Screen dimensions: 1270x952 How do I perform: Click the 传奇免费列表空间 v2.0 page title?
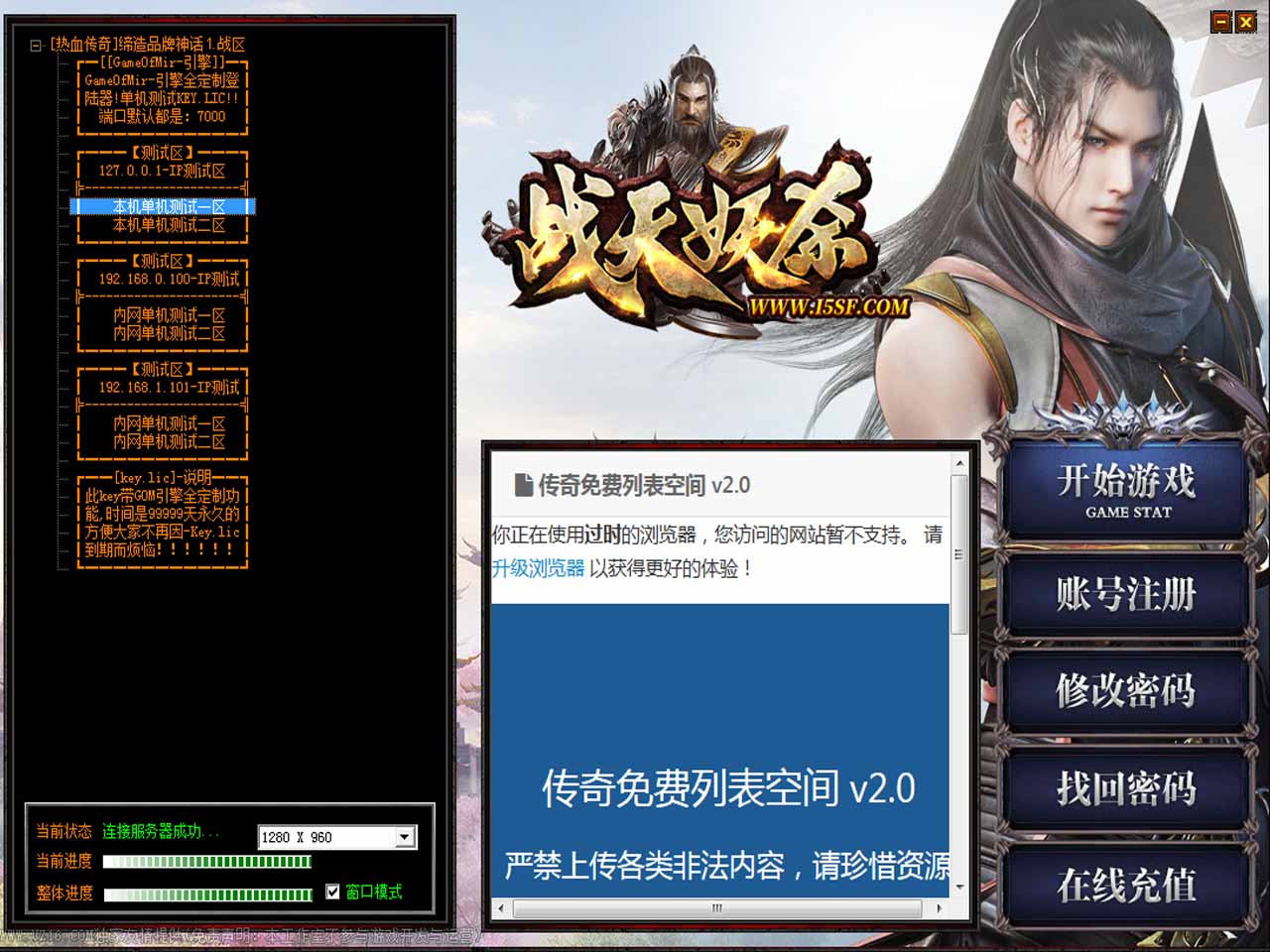(644, 485)
